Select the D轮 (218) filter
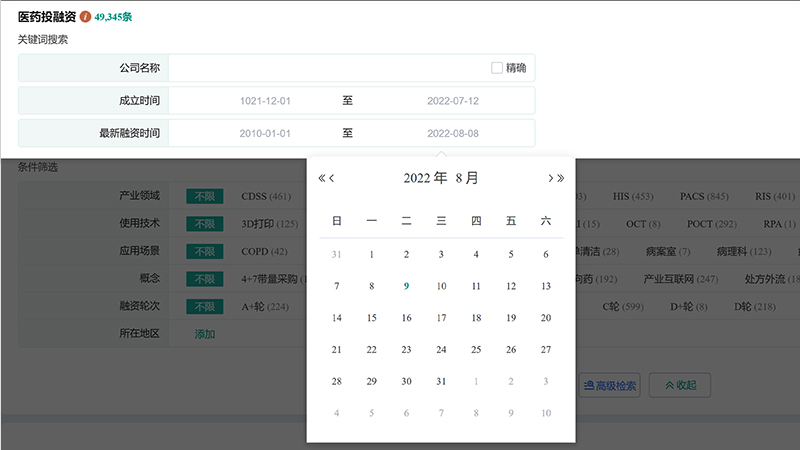 (755, 307)
